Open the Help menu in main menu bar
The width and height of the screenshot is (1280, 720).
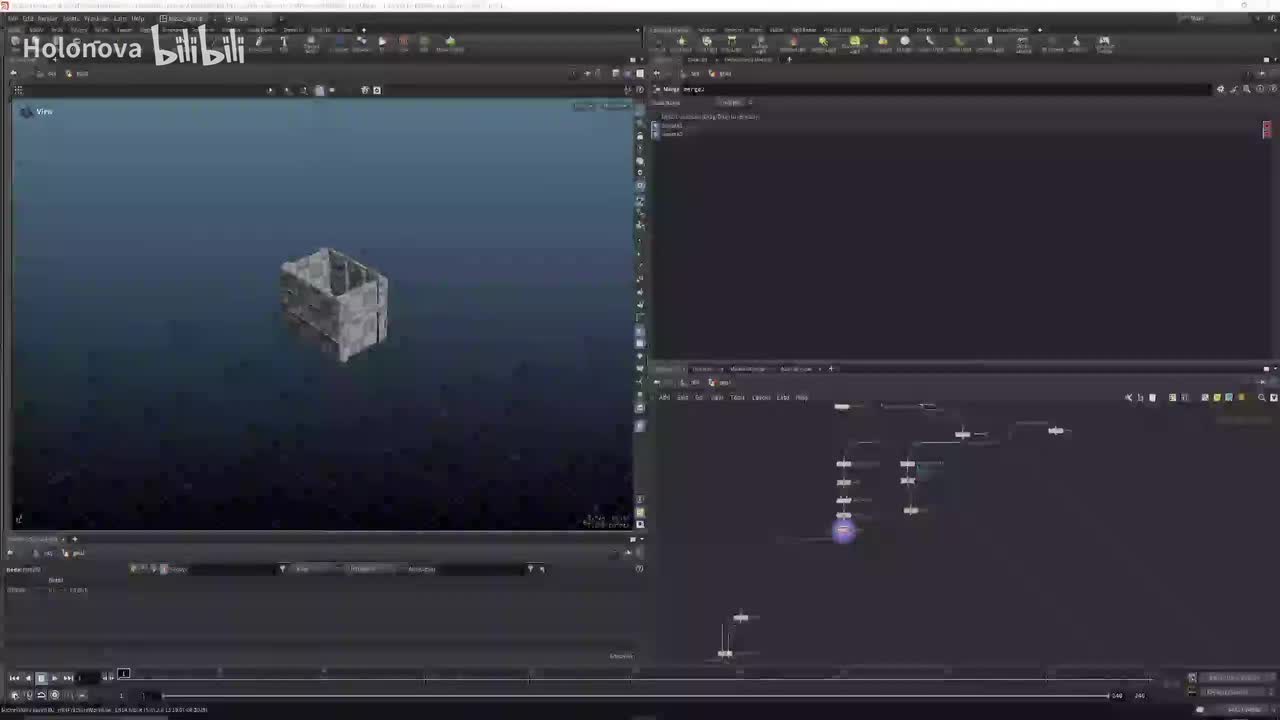coord(138,18)
